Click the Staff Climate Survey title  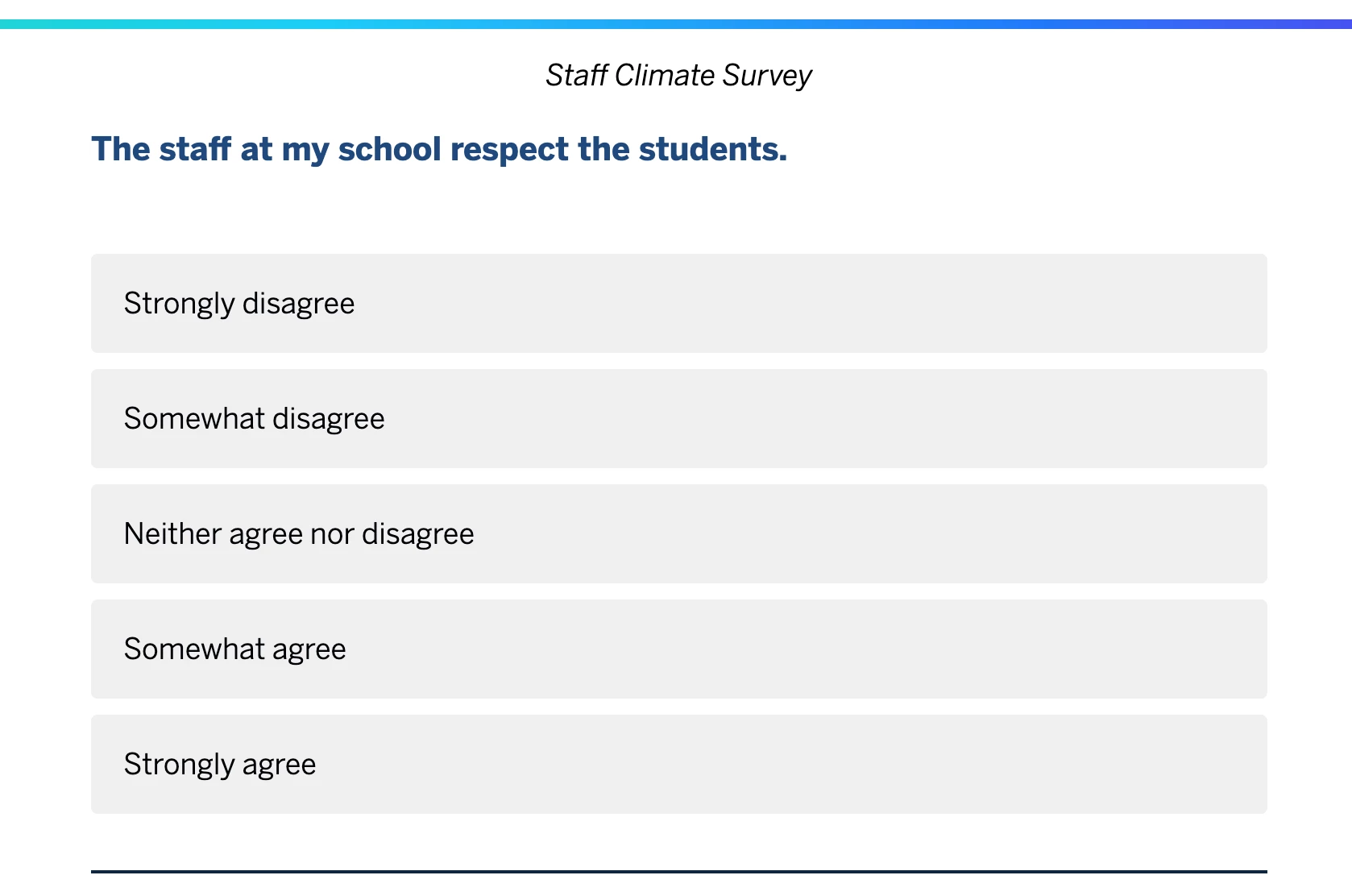pos(678,75)
